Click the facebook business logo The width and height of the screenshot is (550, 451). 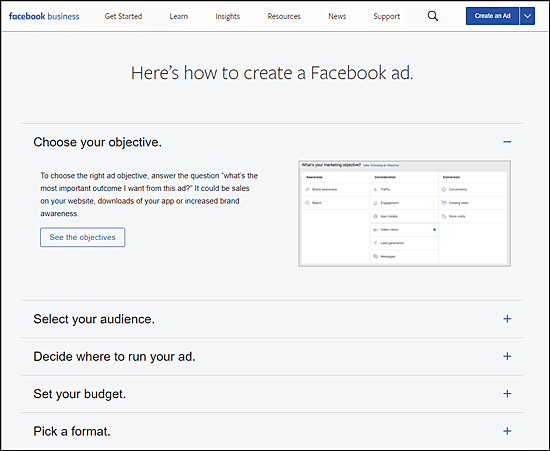click(x=44, y=16)
